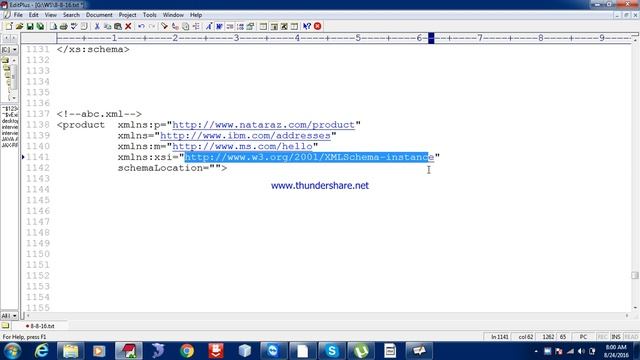Toggle the REC indicator in status bar
This screenshot has height=360, width=640.
point(602,337)
